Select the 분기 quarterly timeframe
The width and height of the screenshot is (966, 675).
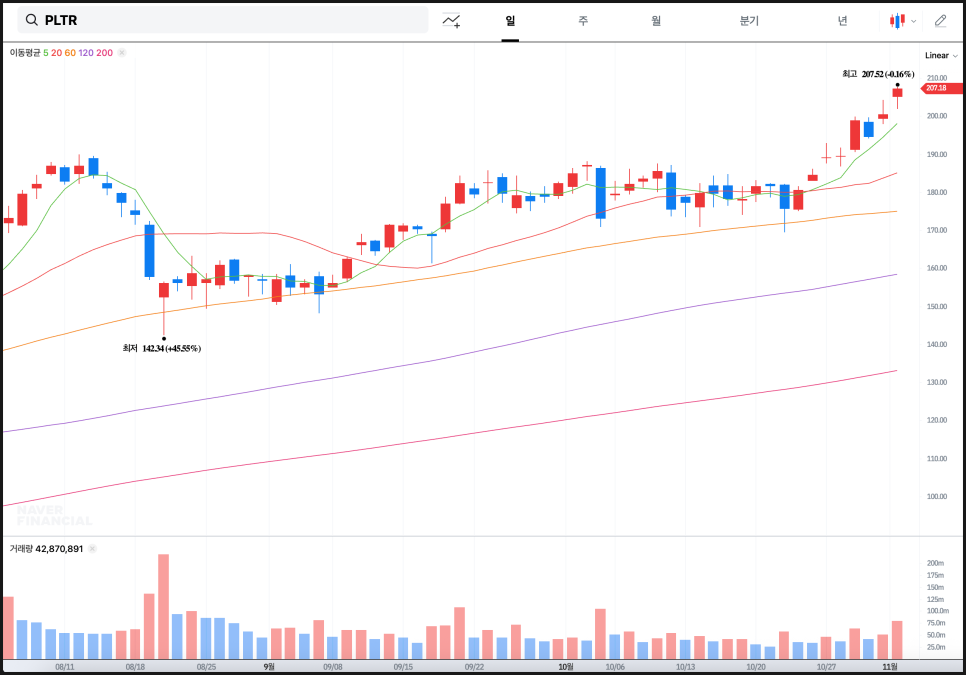pos(749,20)
